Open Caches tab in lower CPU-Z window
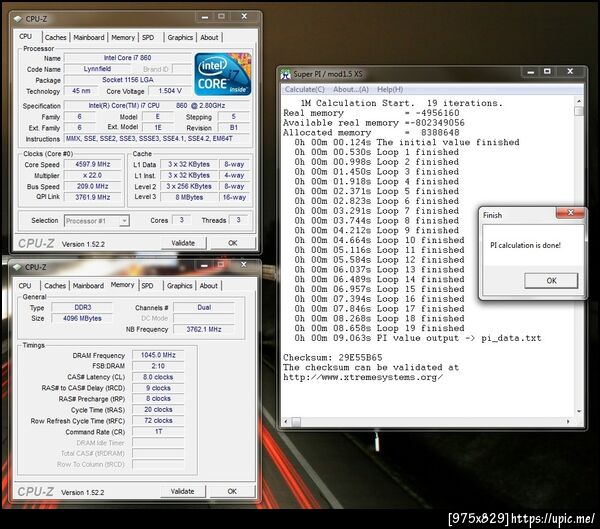The image size is (600, 529). 55,286
